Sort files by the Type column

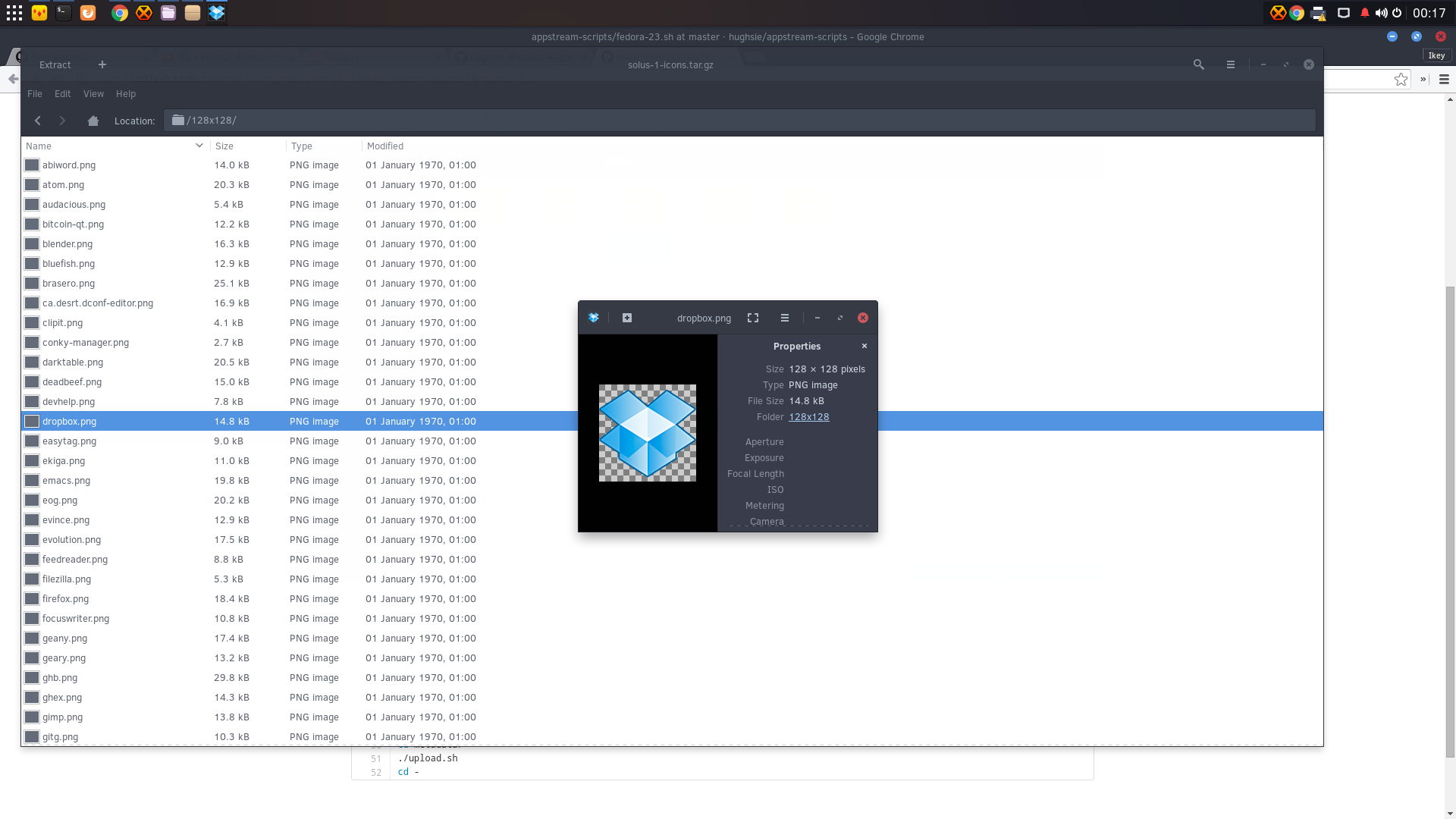[324, 146]
